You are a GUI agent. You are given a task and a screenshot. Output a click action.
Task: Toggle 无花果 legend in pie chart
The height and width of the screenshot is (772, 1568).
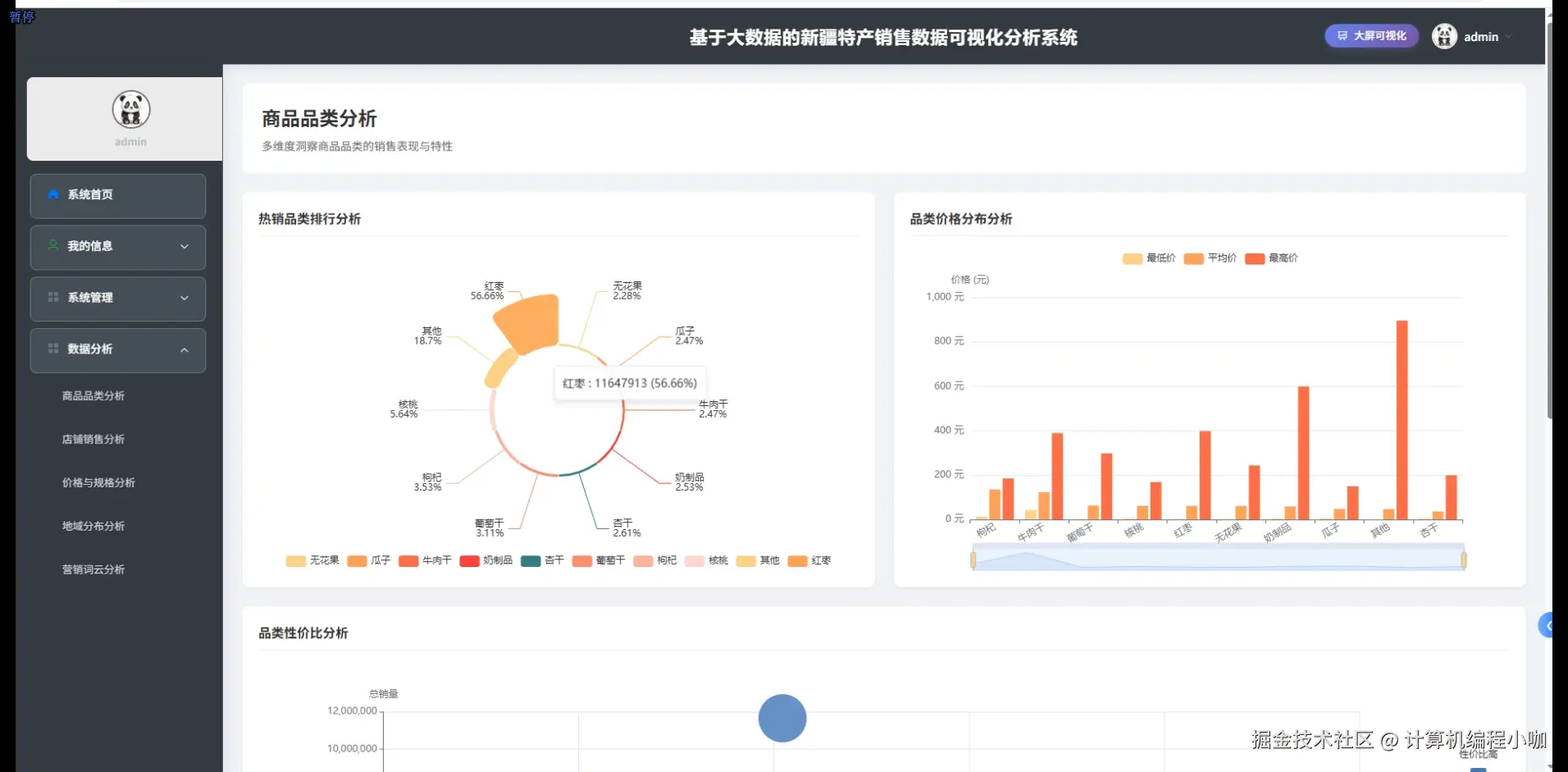(312, 560)
